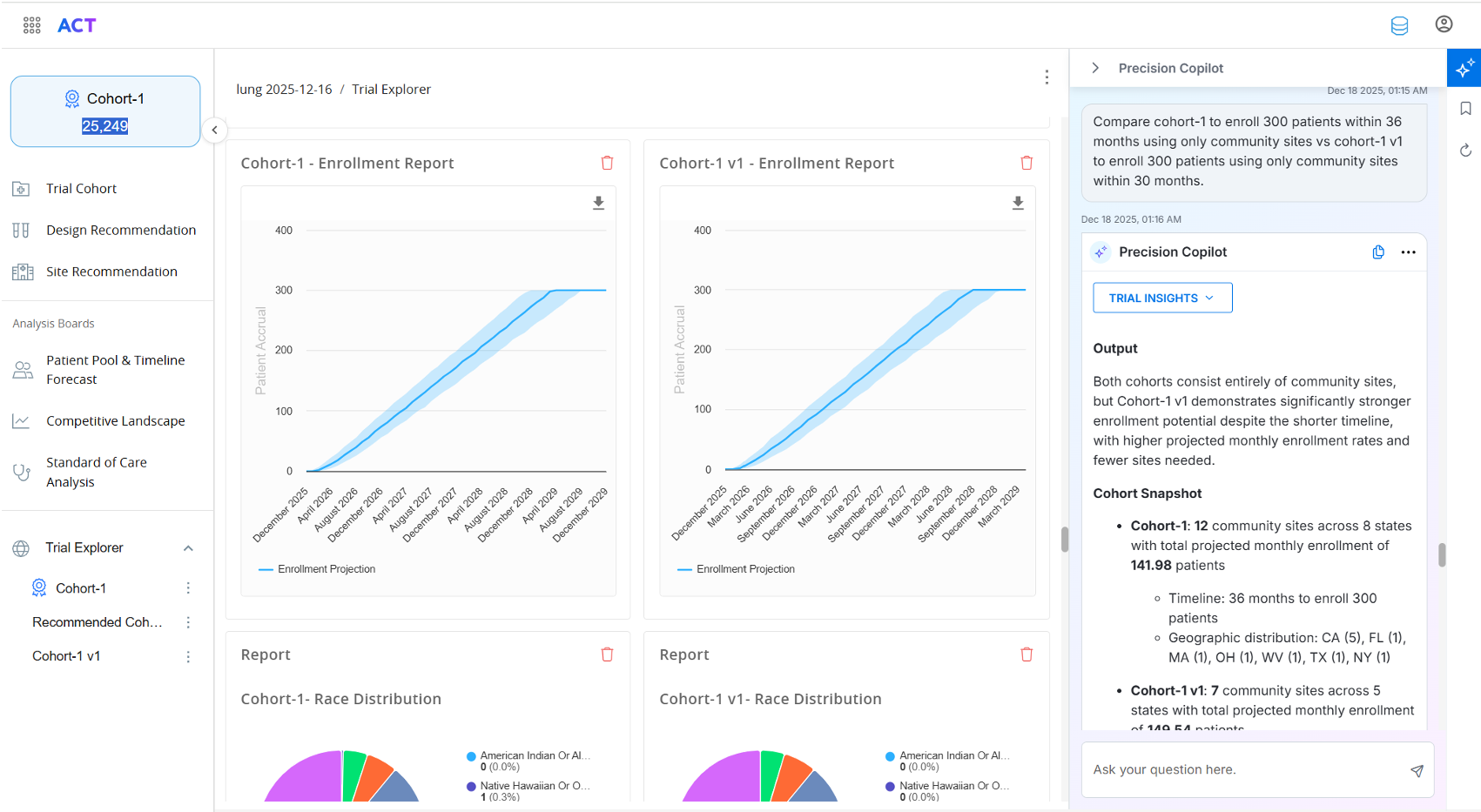Click the database icon in the header
This screenshot has height=812, width=1481.
point(1399,26)
